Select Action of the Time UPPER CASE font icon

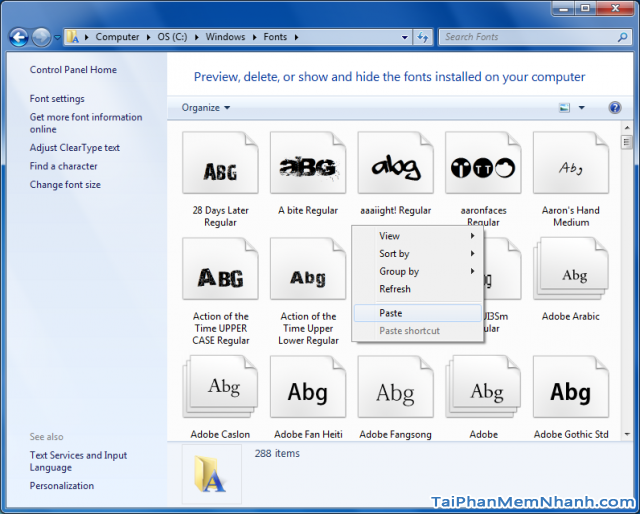tap(220, 269)
